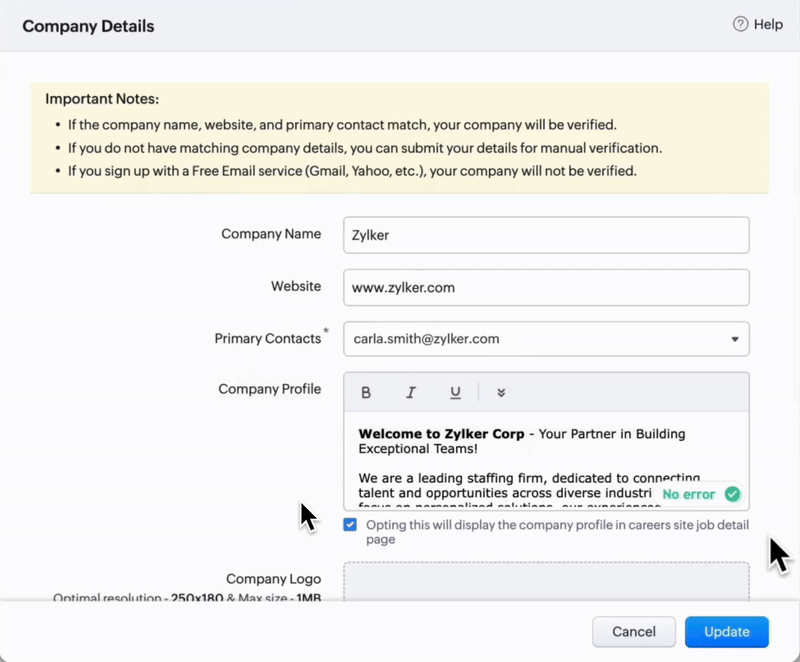Uncheck the display company profile checkbox
800x662 pixels.
click(x=350, y=525)
